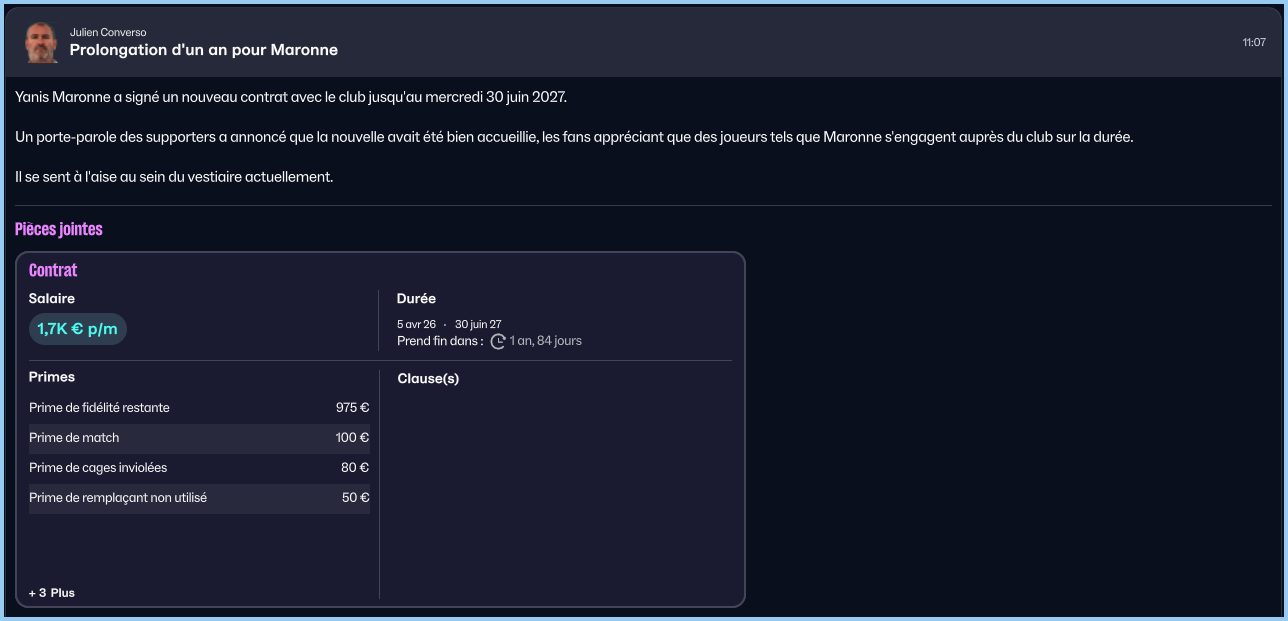Image resolution: width=1288 pixels, height=621 pixels.
Task: Click the Primes section label
Action: pos(52,377)
